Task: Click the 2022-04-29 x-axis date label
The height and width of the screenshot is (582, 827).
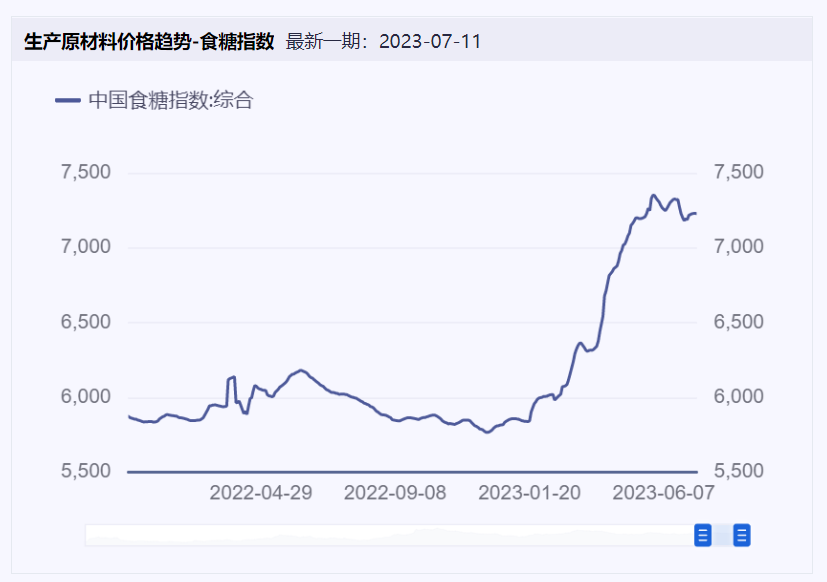Action: coord(260,493)
